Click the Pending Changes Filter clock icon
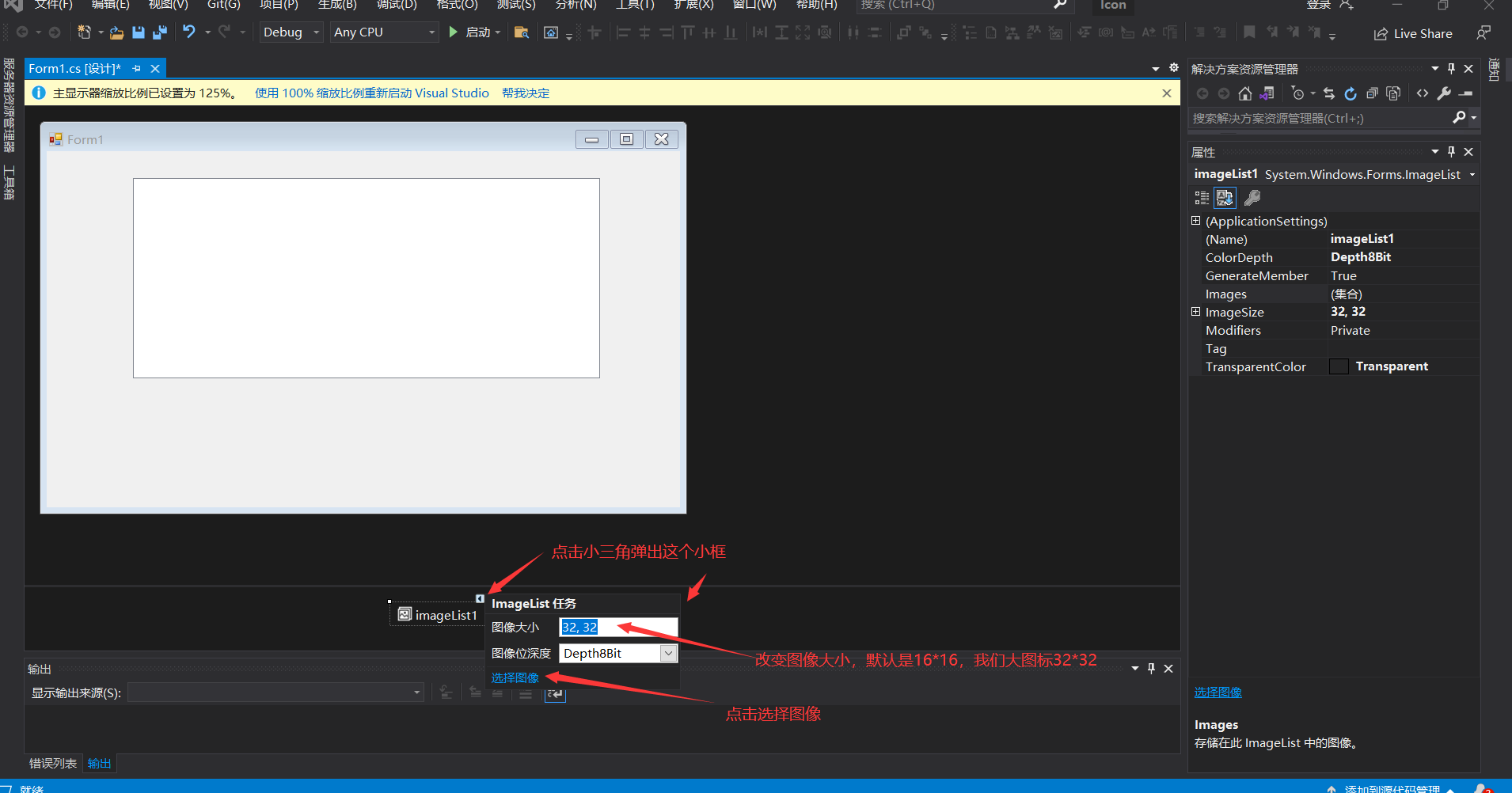Viewport: 1512px width, 793px height. [1297, 93]
